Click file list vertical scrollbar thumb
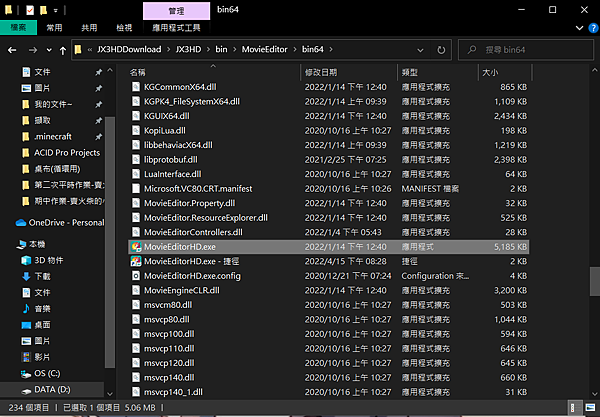This screenshot has width=600, height=417. (x=594, y=282)
